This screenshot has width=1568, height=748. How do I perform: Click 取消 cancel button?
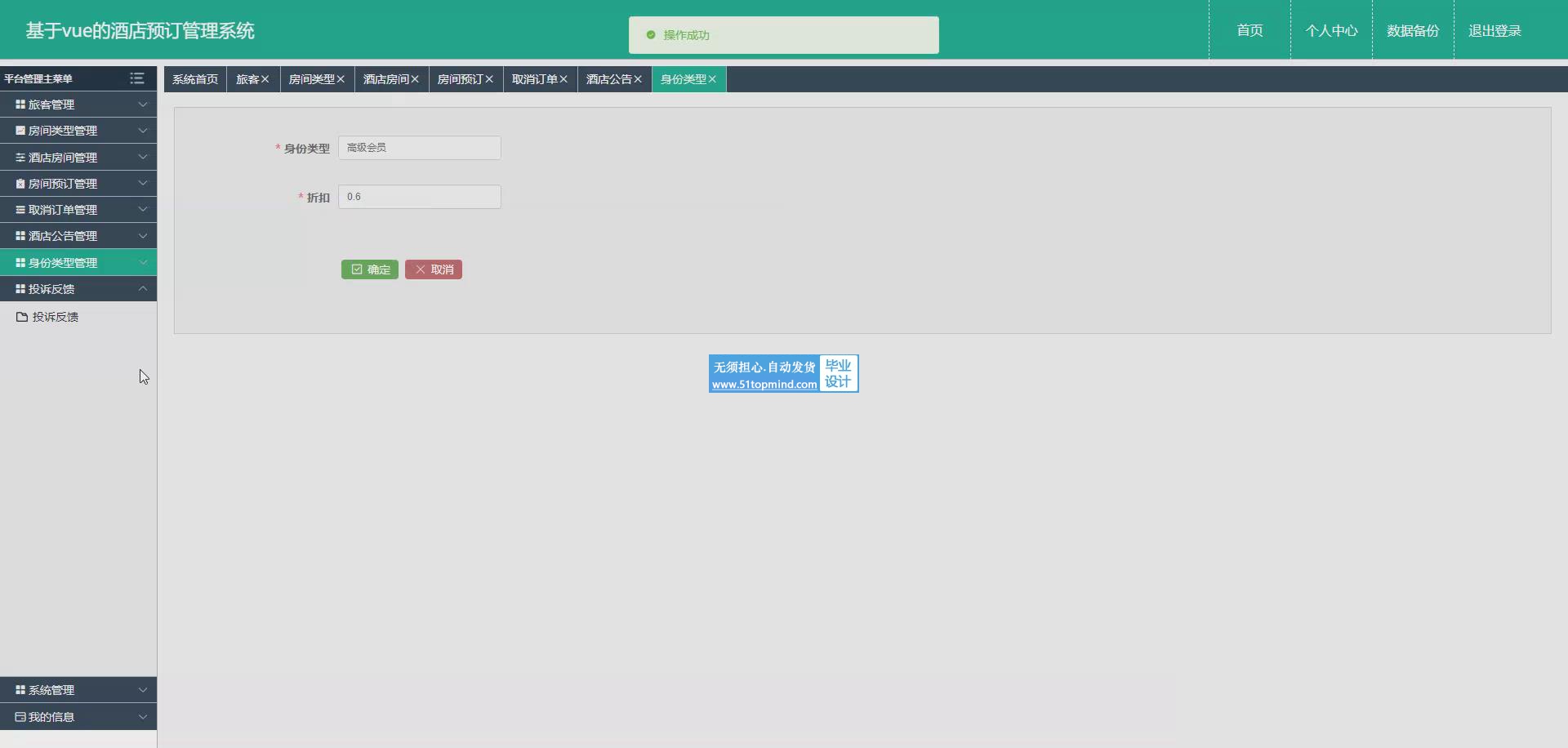coord(434,269)
